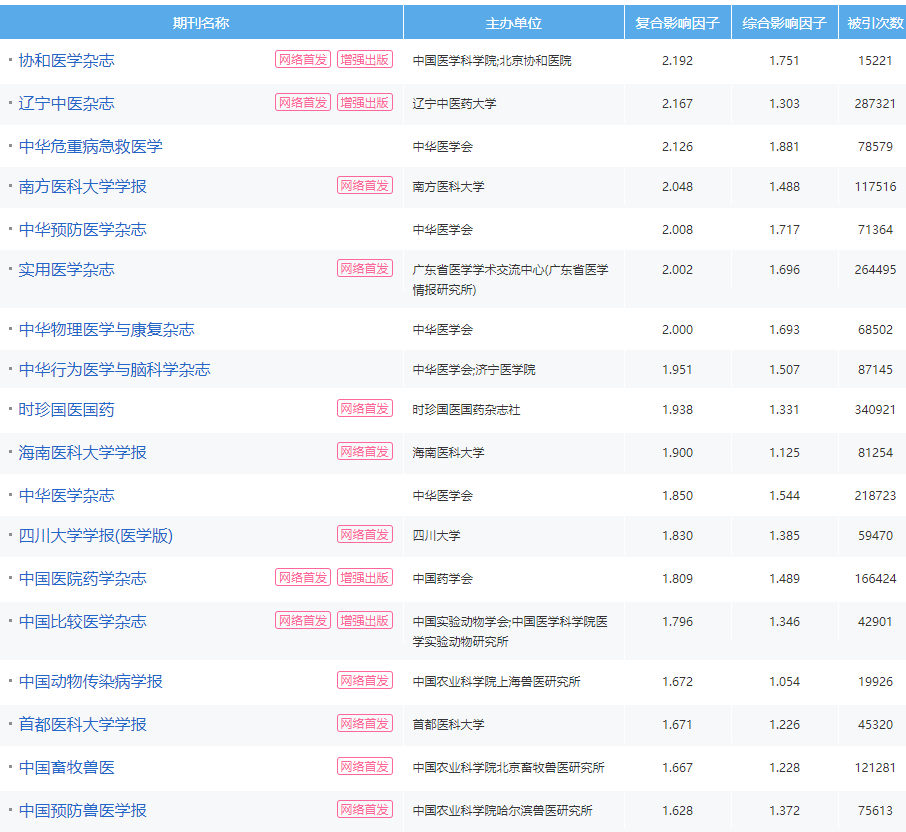The image size is (906, 832).
Task: Select the 中国畜牧兽医 journal title
Action: coord(66,767)
